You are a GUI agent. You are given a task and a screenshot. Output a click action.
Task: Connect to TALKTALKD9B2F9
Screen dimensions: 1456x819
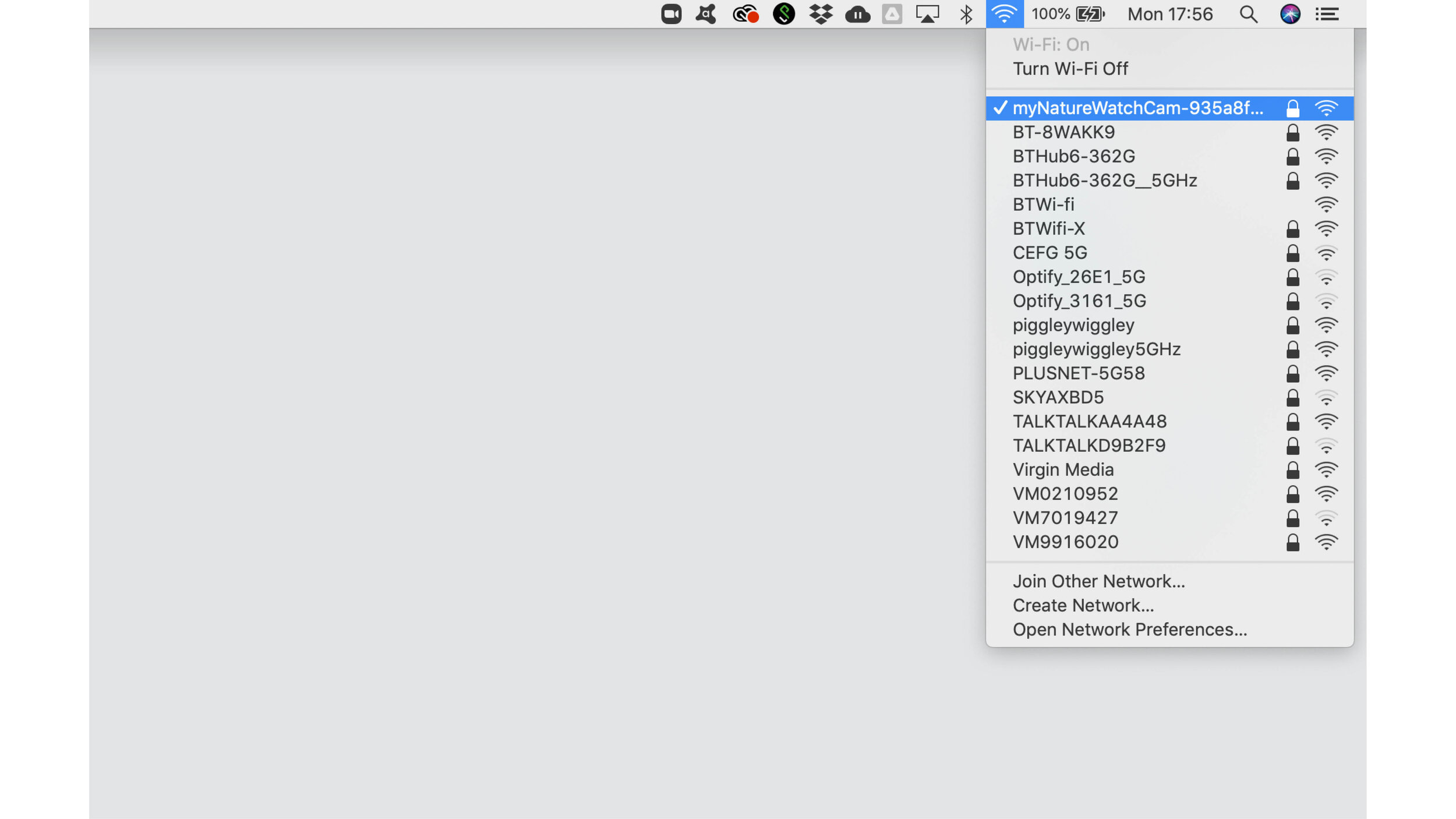point(1169,446)
